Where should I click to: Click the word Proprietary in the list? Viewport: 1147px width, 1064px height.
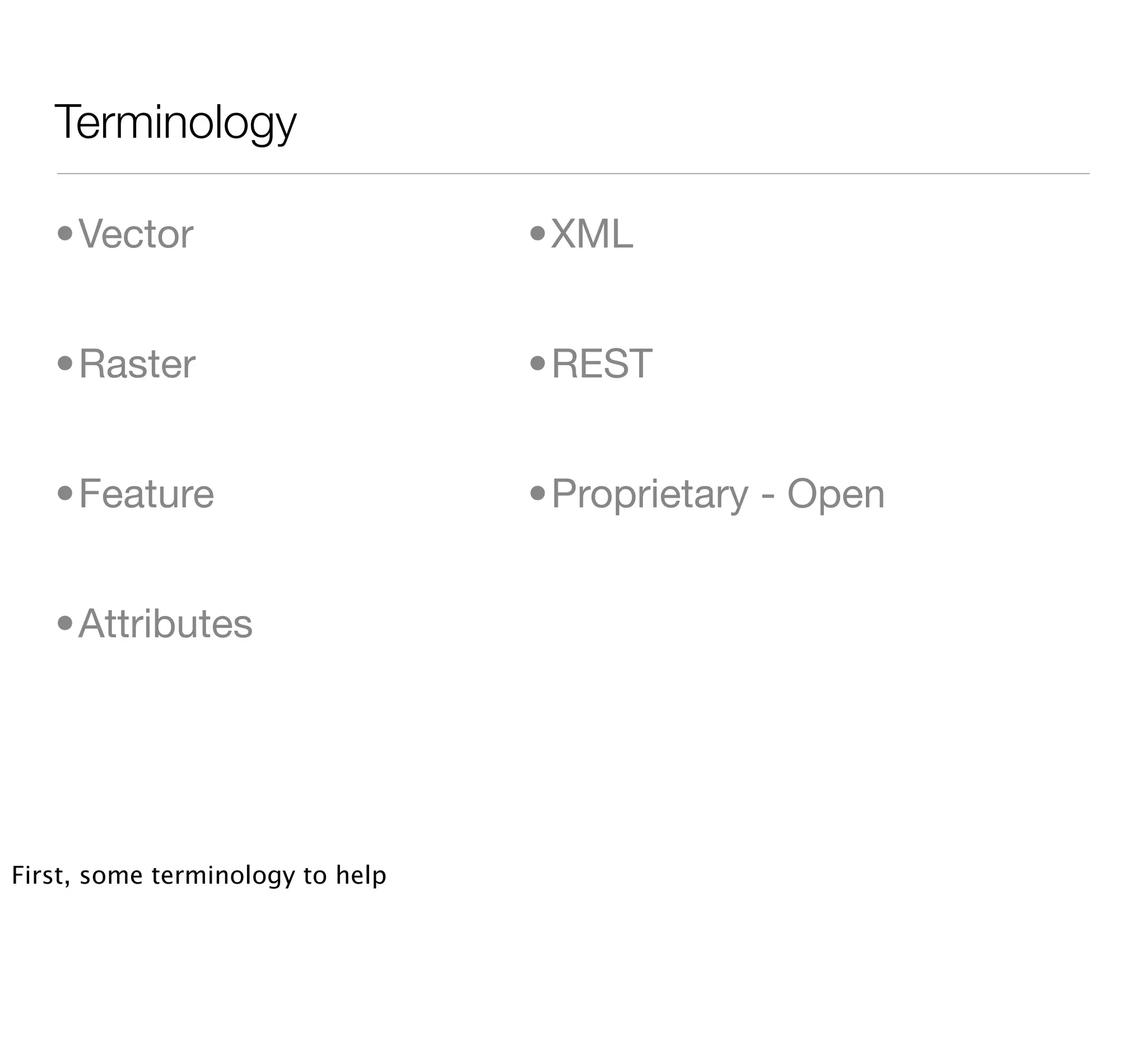650,494
